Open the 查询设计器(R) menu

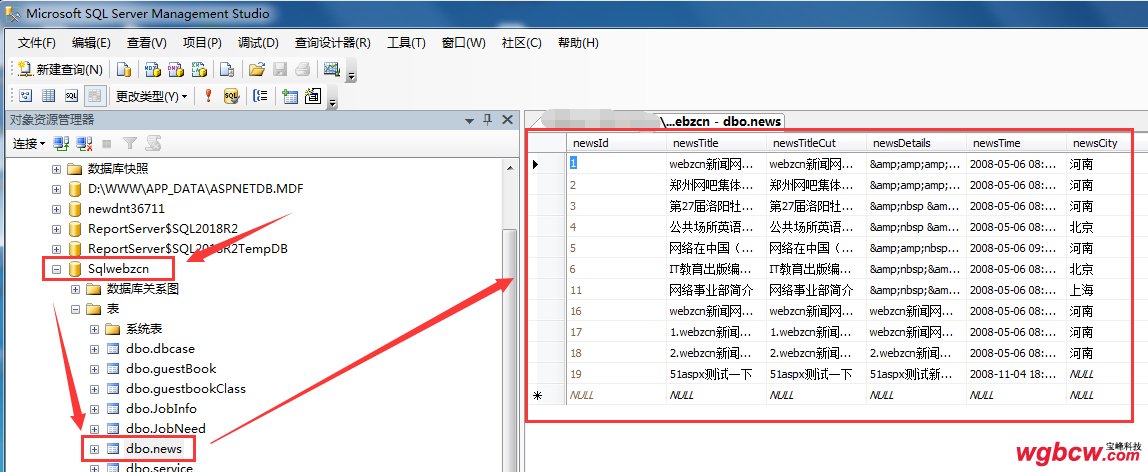tap(332, 42)
